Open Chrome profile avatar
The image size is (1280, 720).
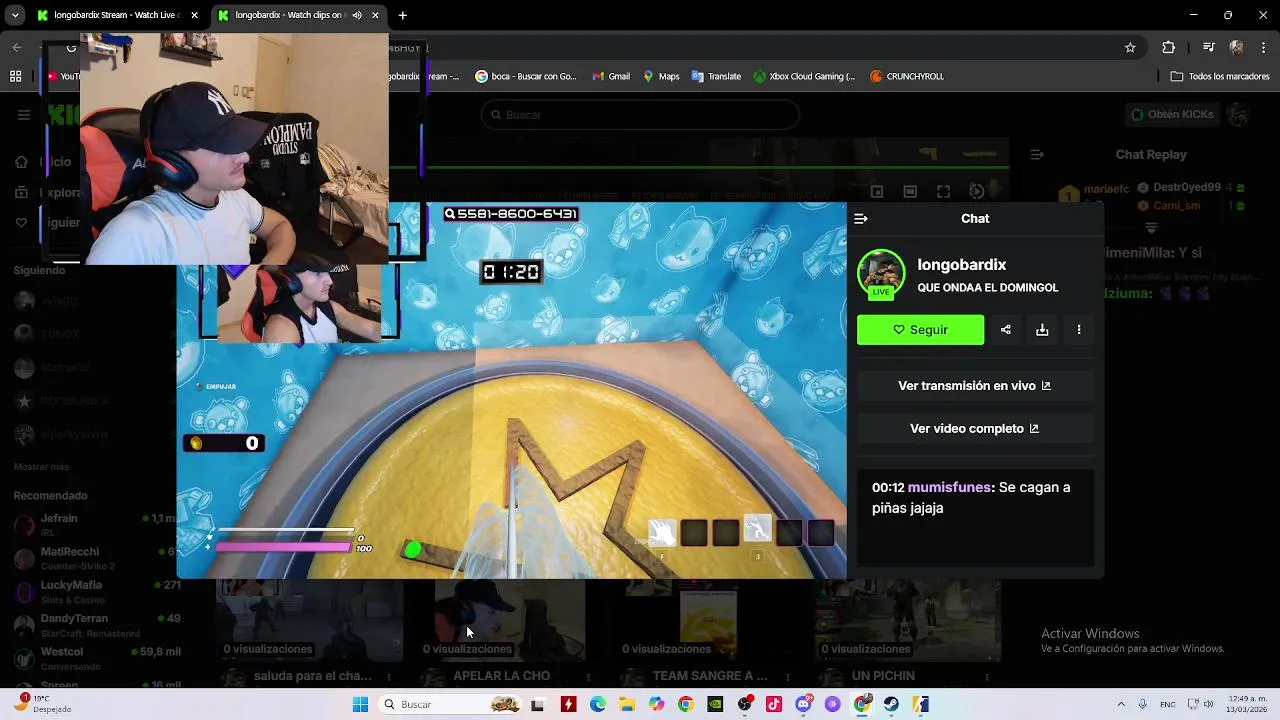click(x=1237, y=47)
